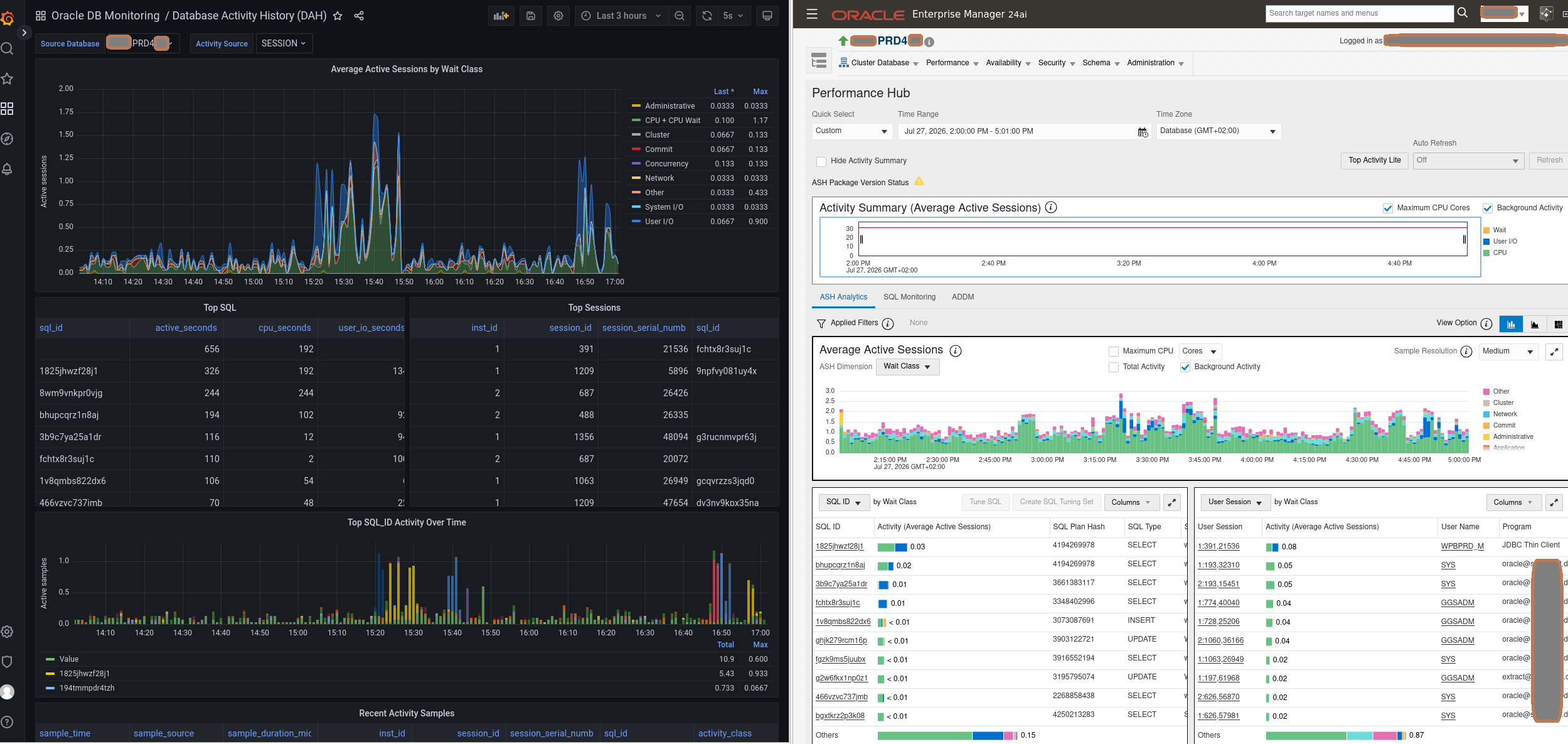
Task: Open Columns button in SQL ID panel
Action: click(x=1131, y=502)
